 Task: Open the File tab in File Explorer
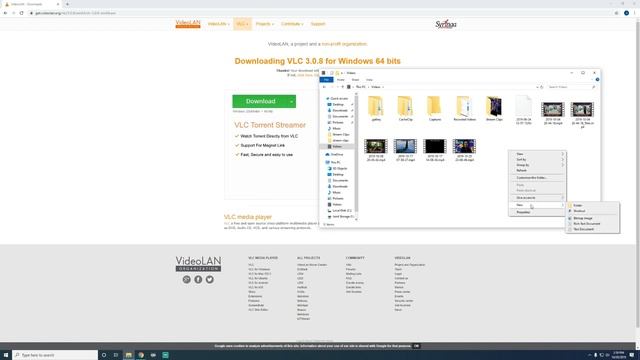pos(327,80)
